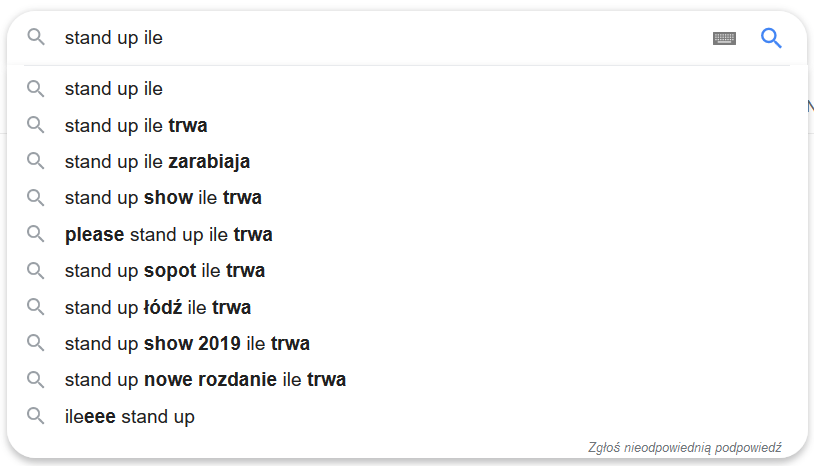Image resolution: width=814 pixels, height=466 pixels.
Task: Pick the 'ileeee stand up' suggestion
Action: tap(130, 416)
